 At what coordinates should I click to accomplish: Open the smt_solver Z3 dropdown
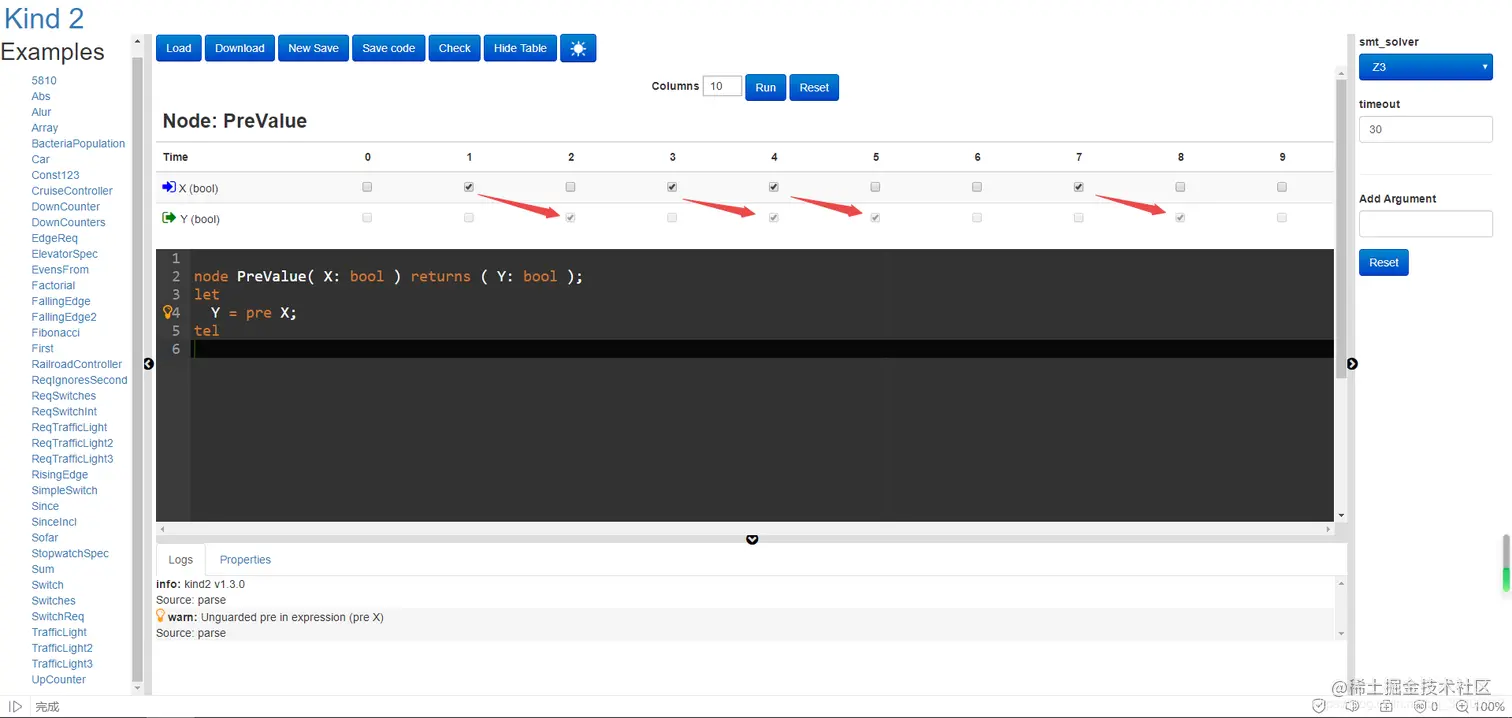1425,67
